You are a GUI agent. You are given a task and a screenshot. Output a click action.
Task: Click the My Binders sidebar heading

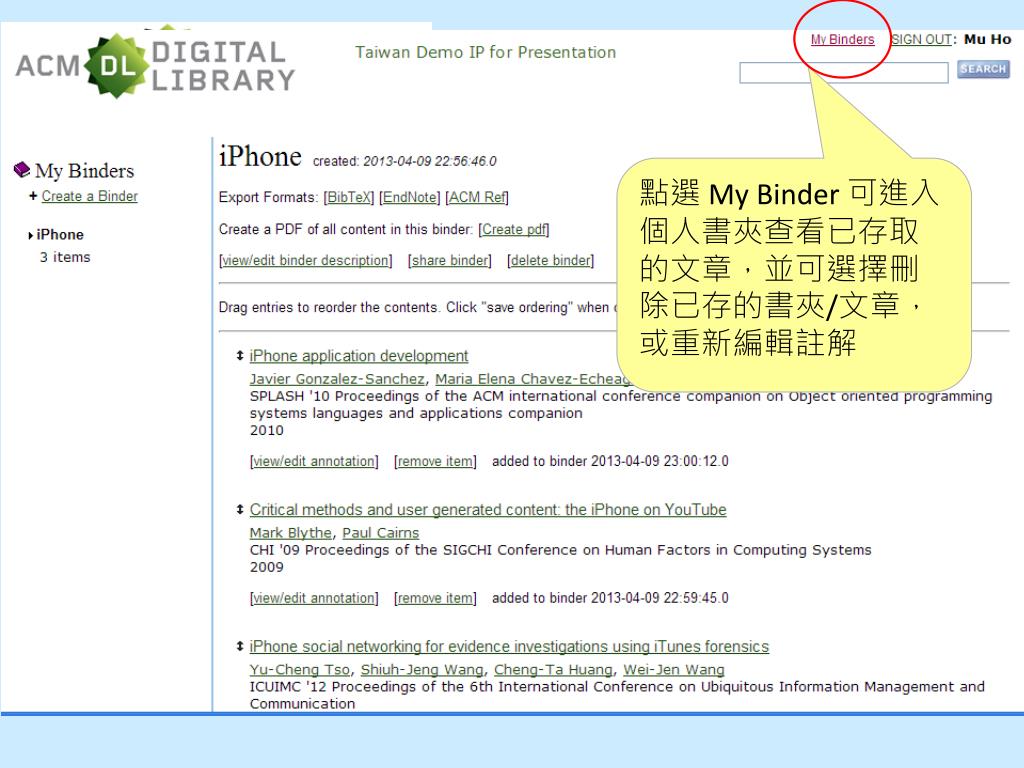84,170
